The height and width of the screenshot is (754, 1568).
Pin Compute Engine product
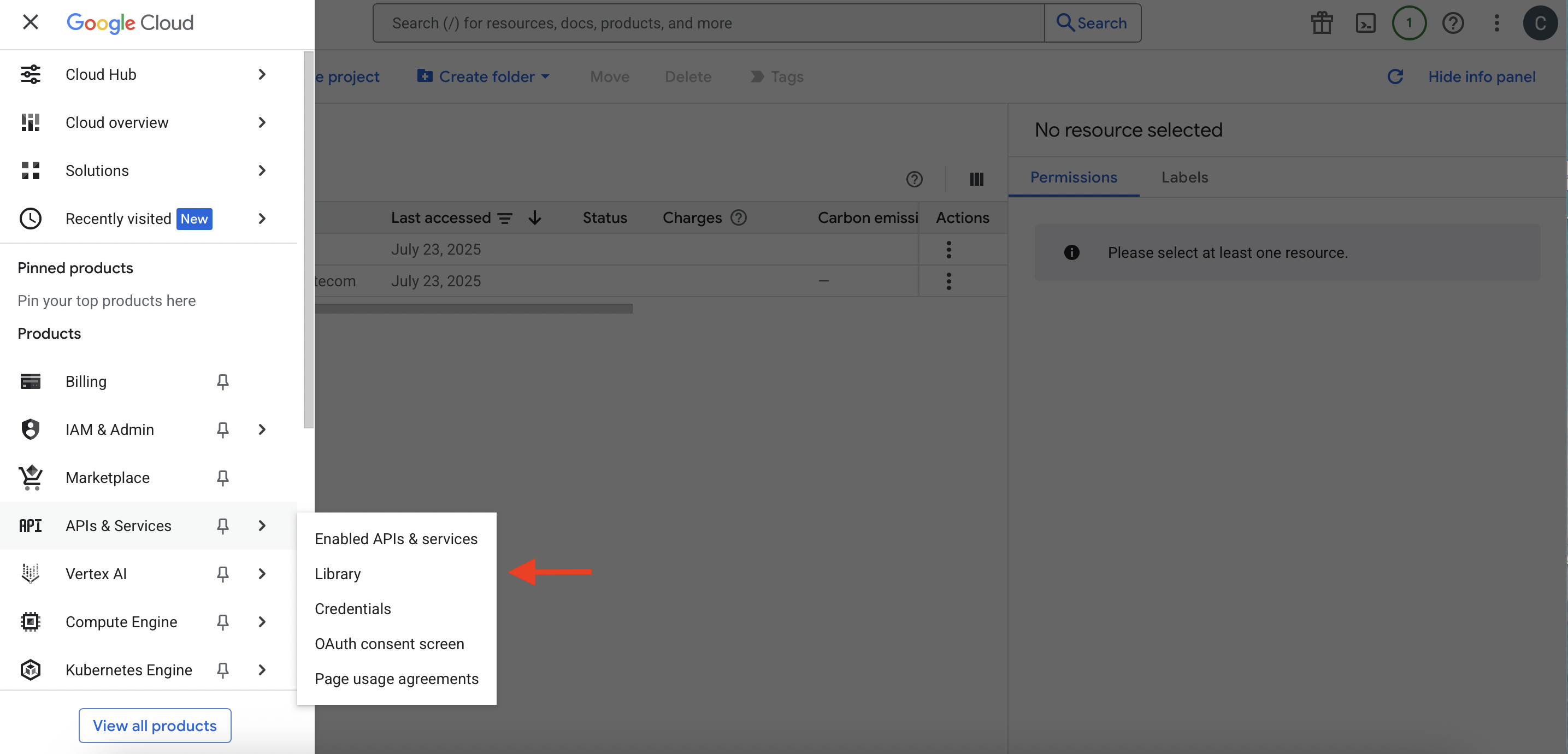223,622
